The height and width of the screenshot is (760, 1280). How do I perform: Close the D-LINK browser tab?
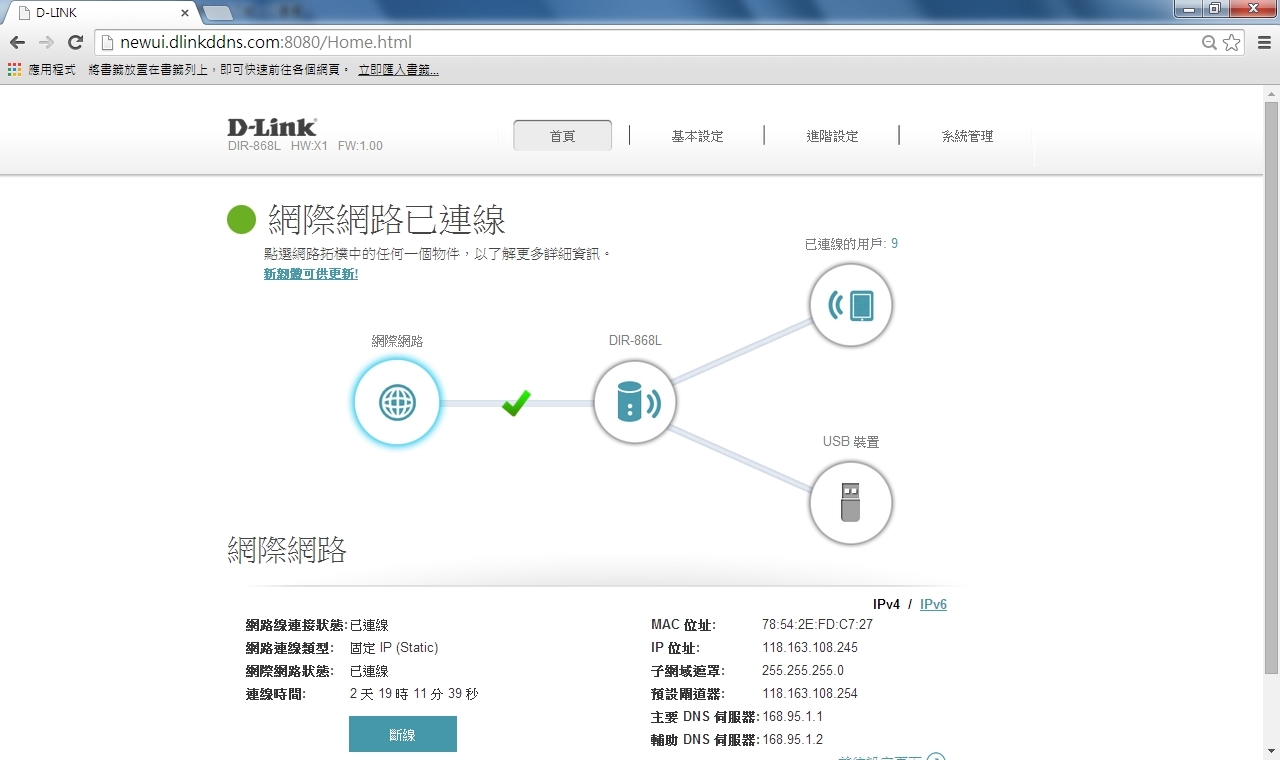(x=185, y=13)
